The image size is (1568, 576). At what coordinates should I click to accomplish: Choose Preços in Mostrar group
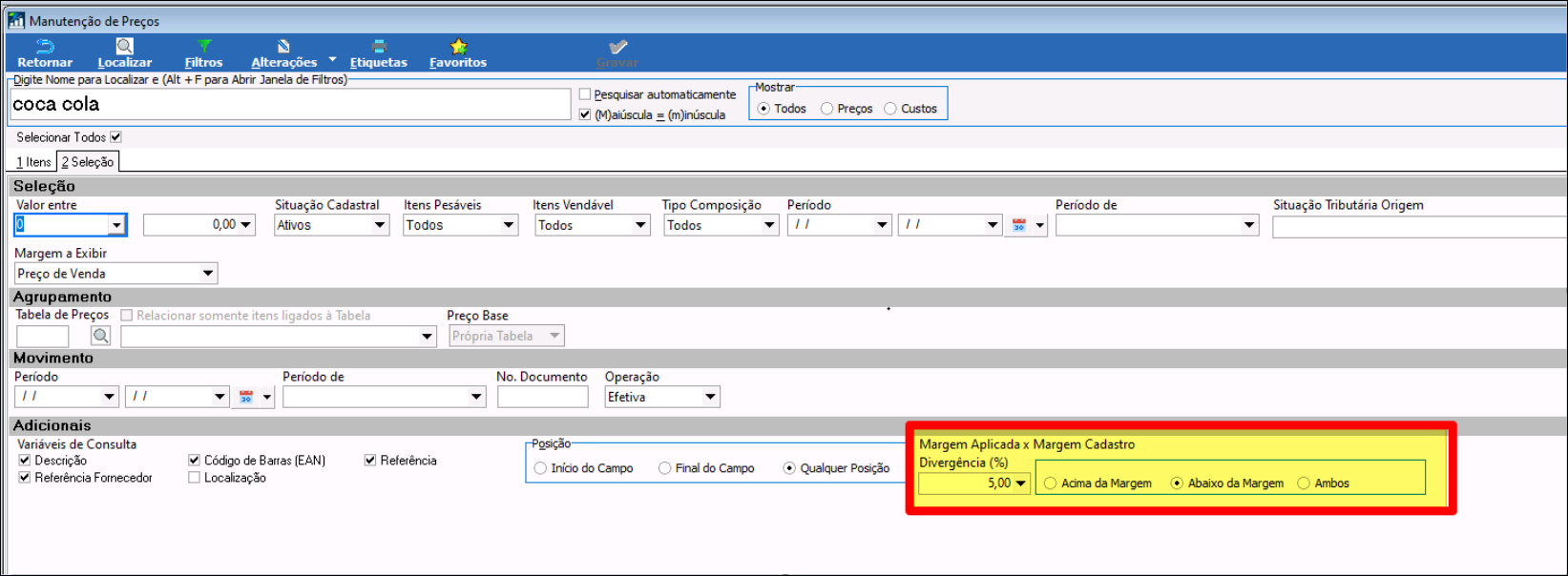(x=826, y=109)
